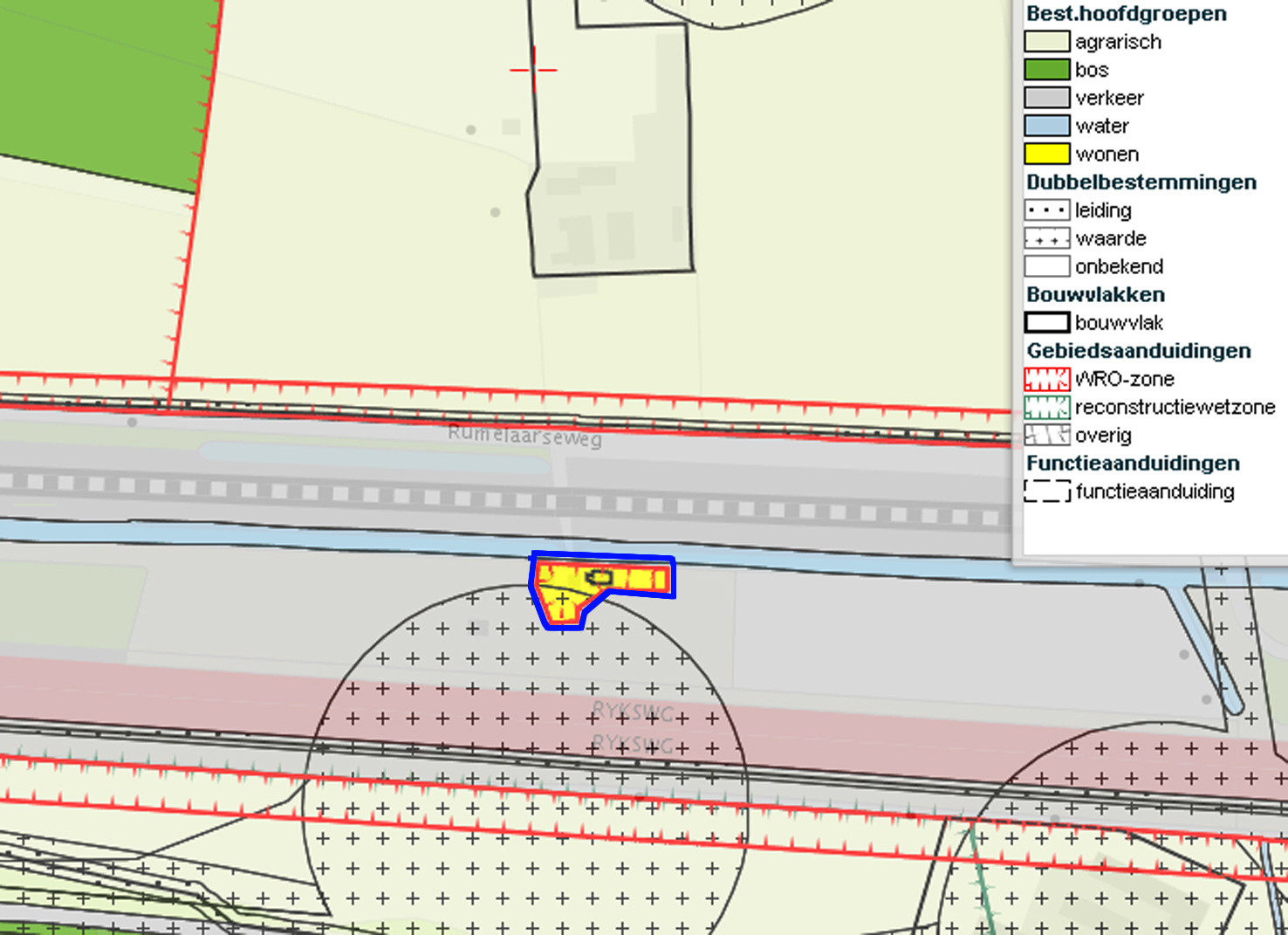The width and height of the screenshot is (1288, 935).
Task: Click the dotted leiding legend symbol
Action: pos(1046,210)
